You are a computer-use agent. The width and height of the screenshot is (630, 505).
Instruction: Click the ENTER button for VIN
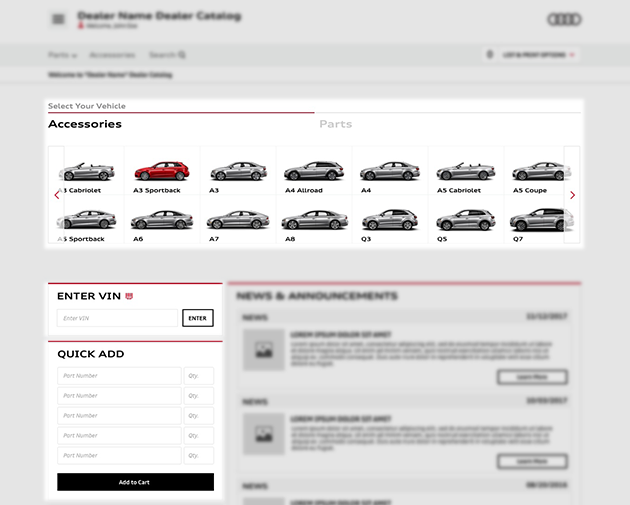coord(198,318)
